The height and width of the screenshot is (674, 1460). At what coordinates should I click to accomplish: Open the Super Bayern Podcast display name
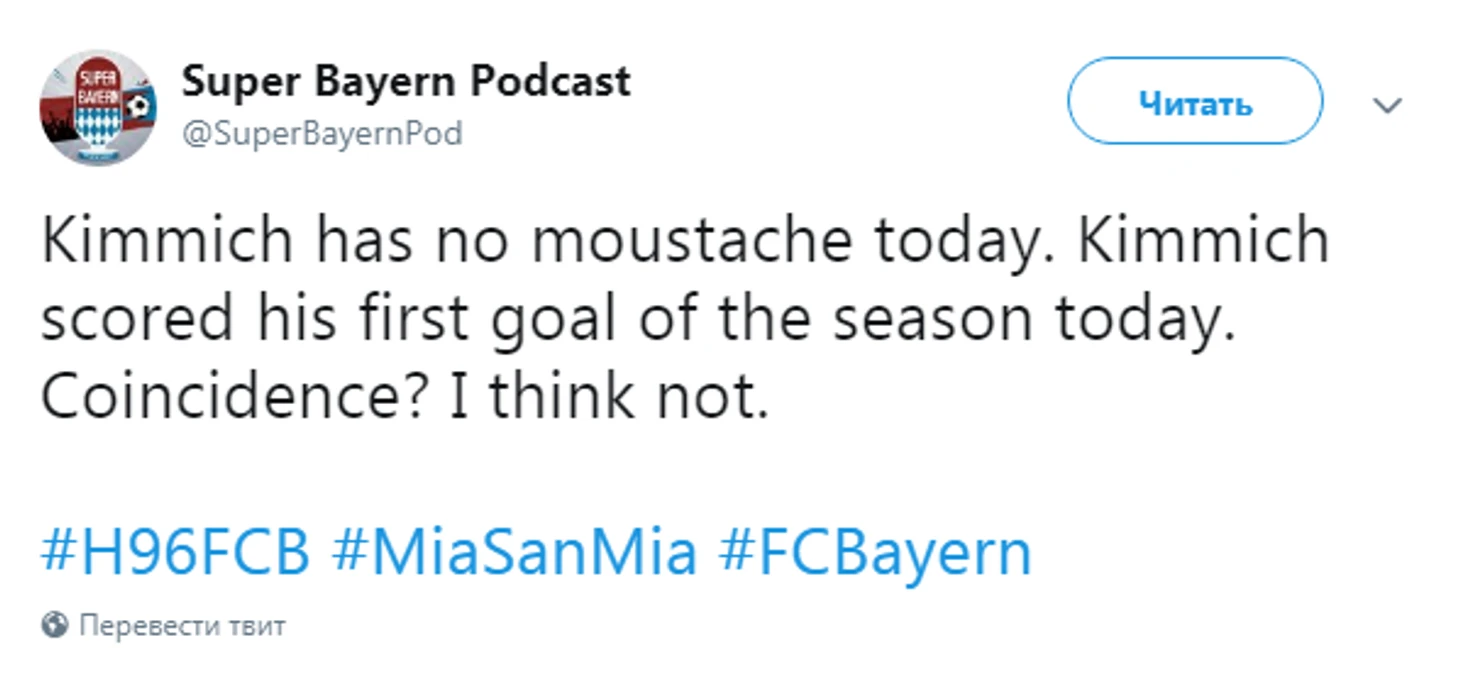pyautogui.click(x=406, y=81)
